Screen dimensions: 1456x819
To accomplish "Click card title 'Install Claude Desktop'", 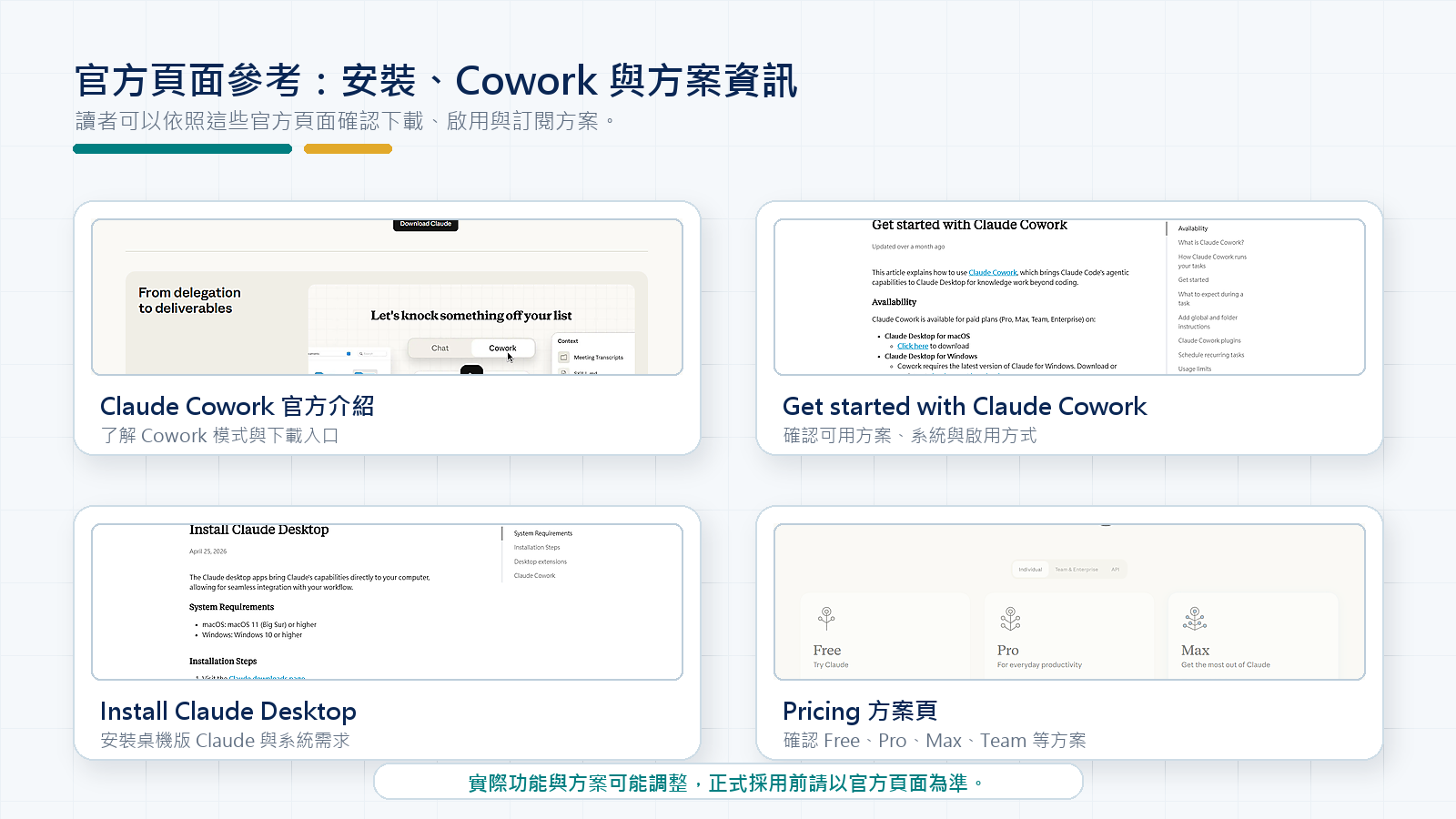I will click(x=228, y=711).
